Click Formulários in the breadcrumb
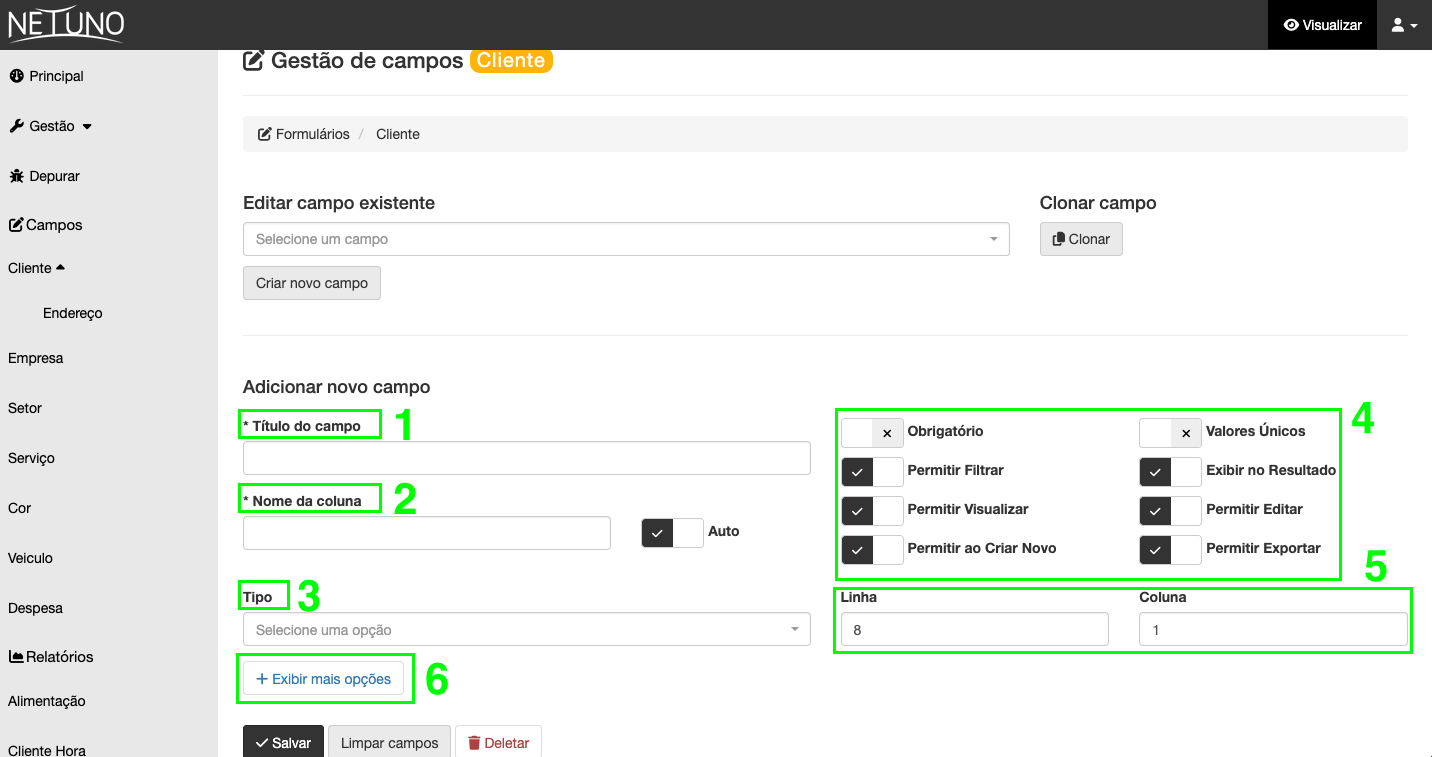Viewport: 1432px width, 757px height. click(x=304, y=134)
